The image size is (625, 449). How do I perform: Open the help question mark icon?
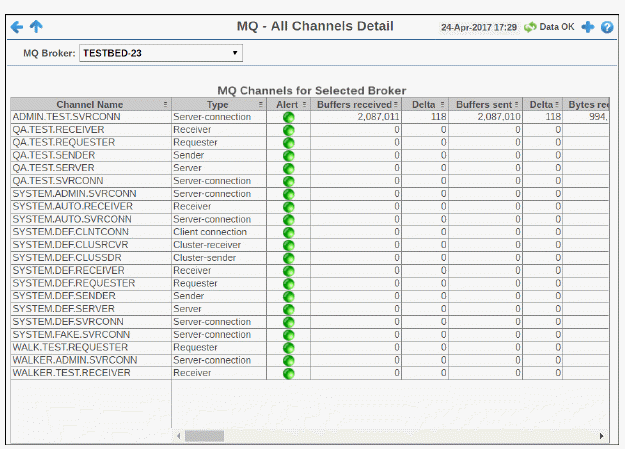(607, 27)
